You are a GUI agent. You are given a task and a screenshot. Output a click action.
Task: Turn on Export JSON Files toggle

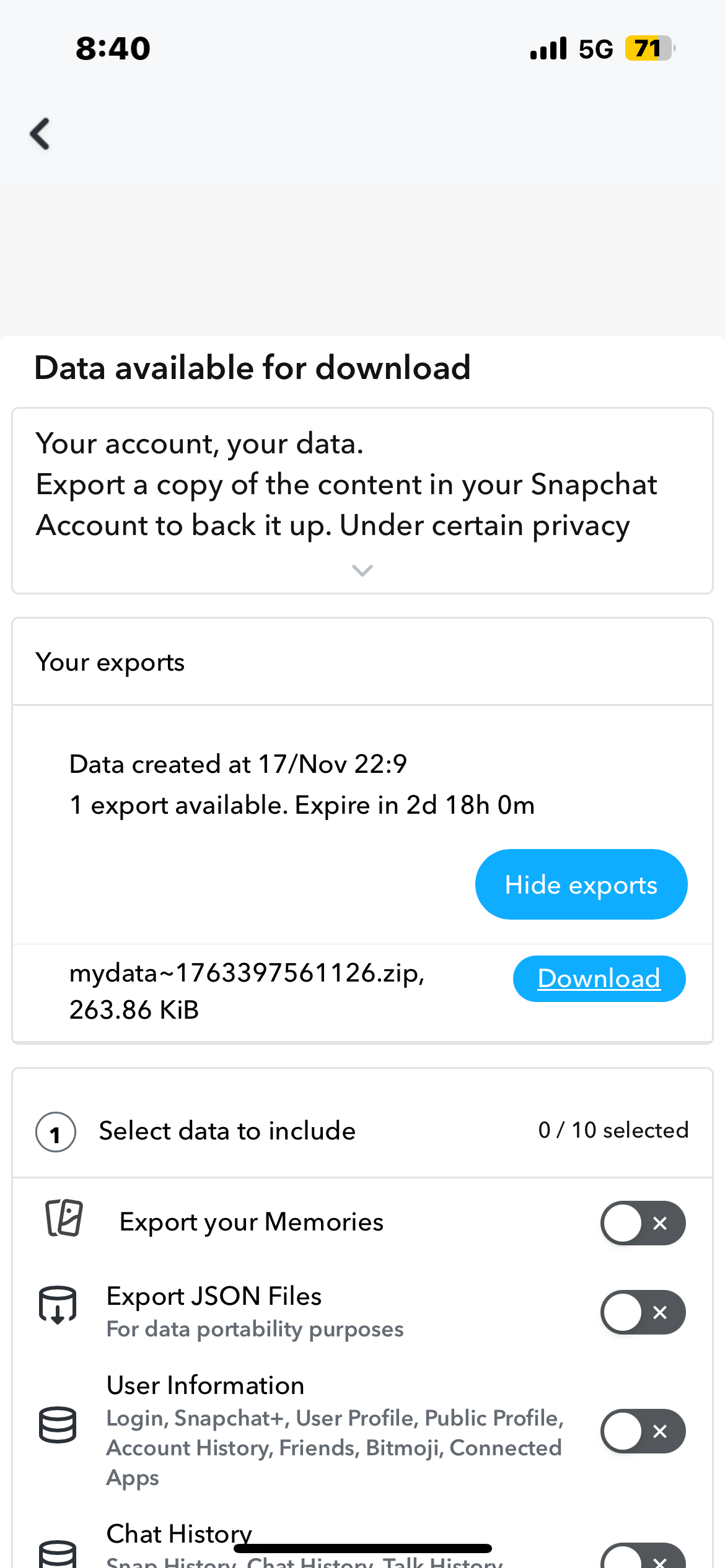643,1312
